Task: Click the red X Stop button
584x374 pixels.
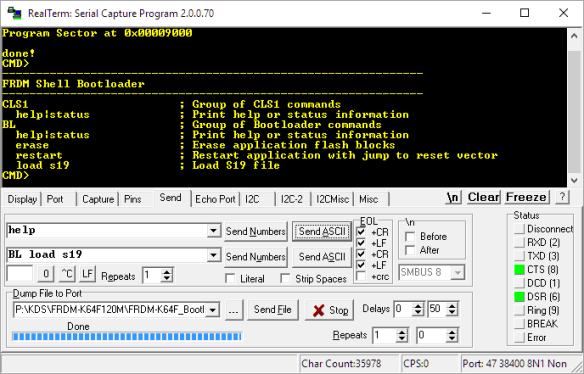Action: 330,310
